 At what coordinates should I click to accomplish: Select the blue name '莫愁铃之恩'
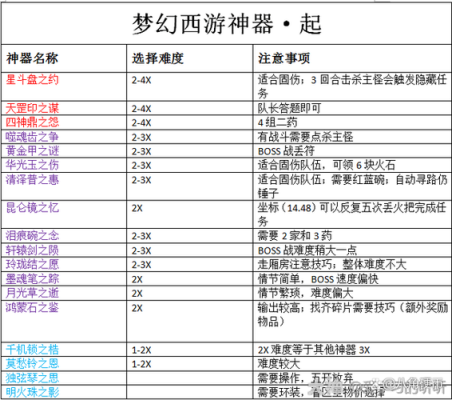(32, 364)
